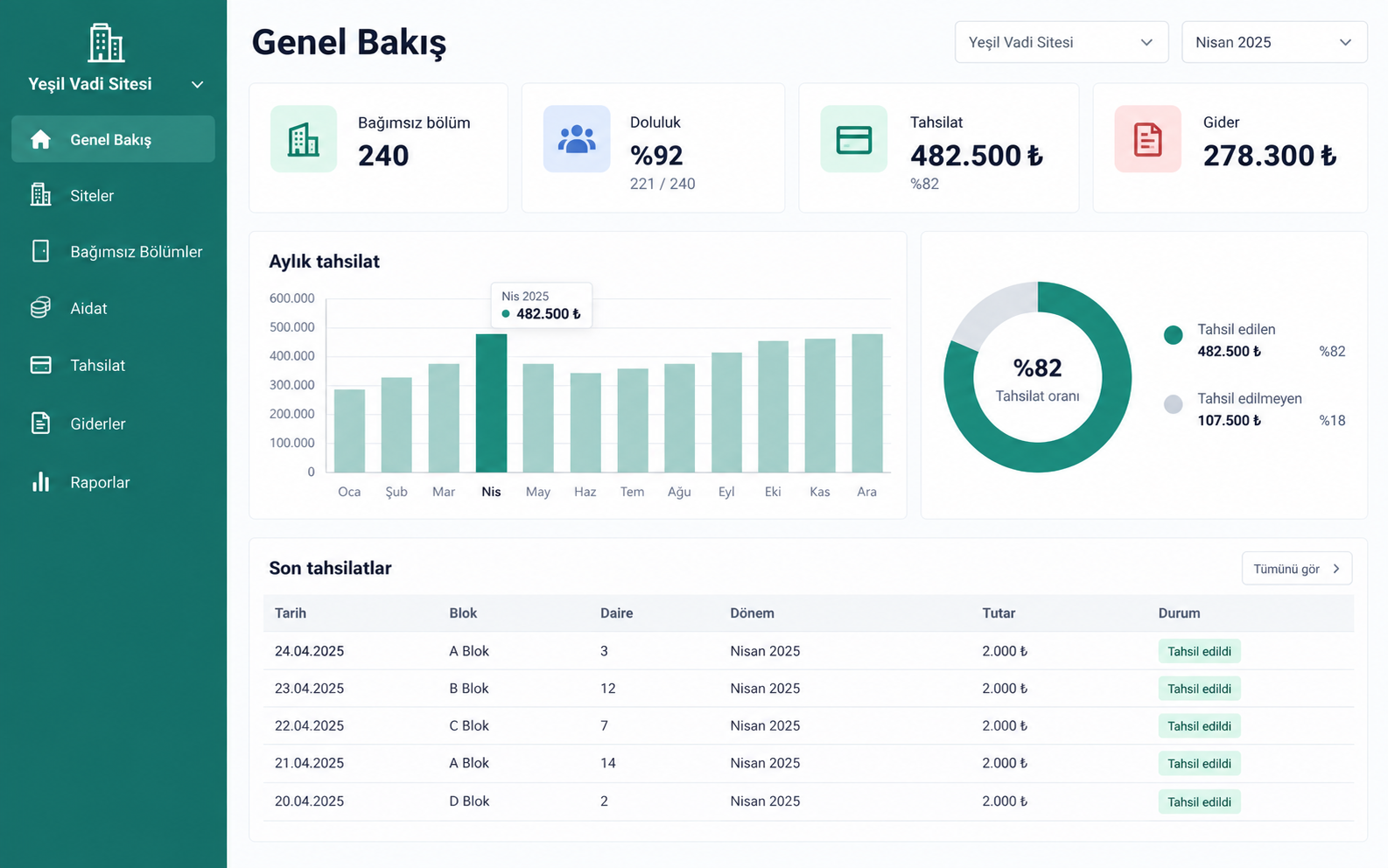Click the red document icon in Gider card
1388x868 pixels.
point(1147,139)
